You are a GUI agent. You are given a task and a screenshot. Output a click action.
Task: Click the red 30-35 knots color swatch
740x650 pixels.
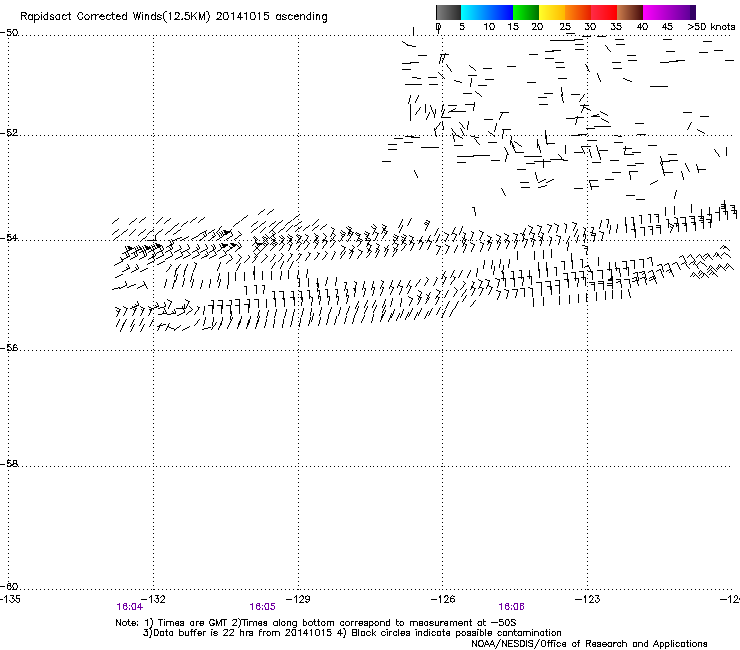click(x=604, y=12)
